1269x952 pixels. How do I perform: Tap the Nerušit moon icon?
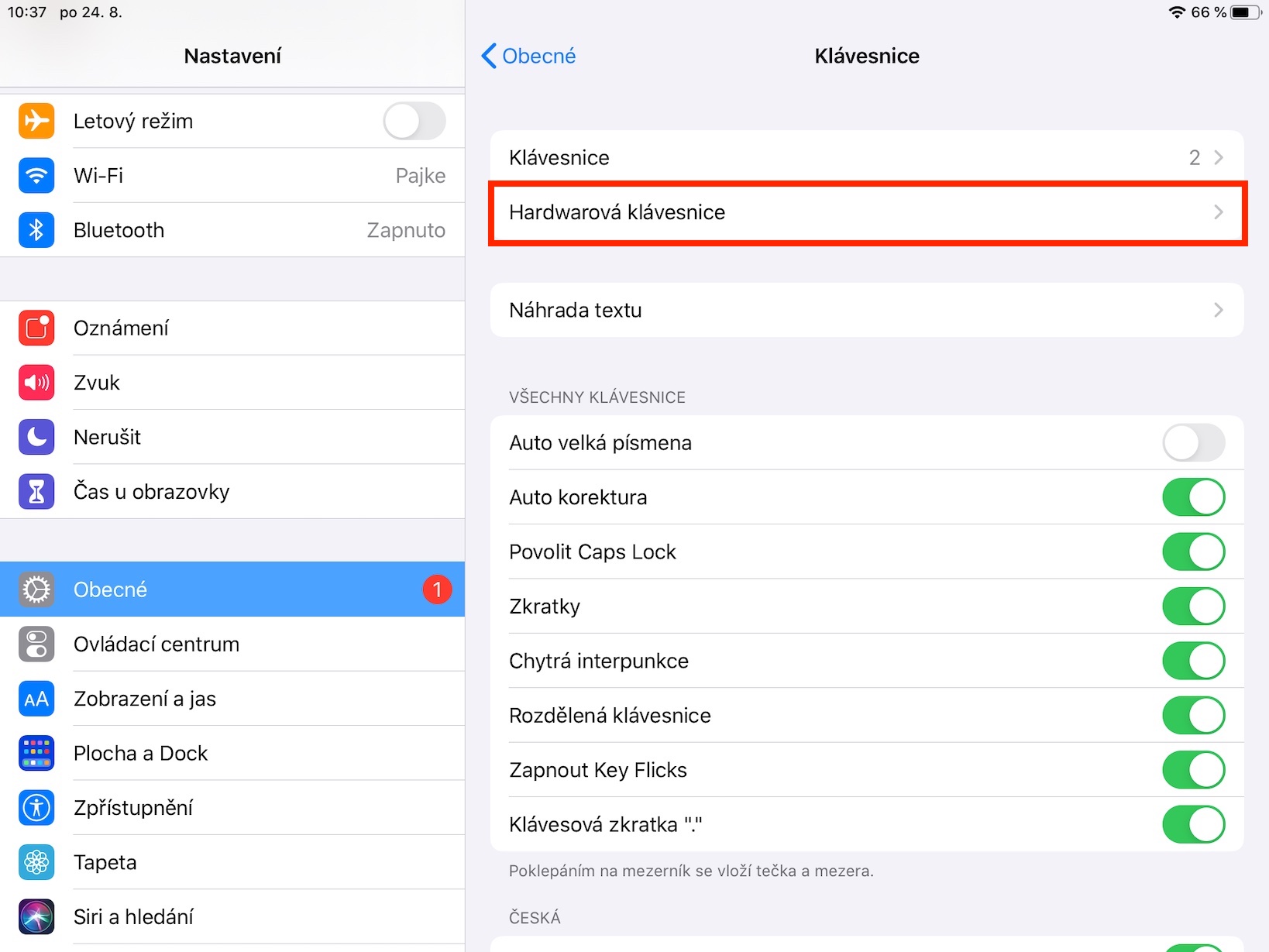click(36, 437)
